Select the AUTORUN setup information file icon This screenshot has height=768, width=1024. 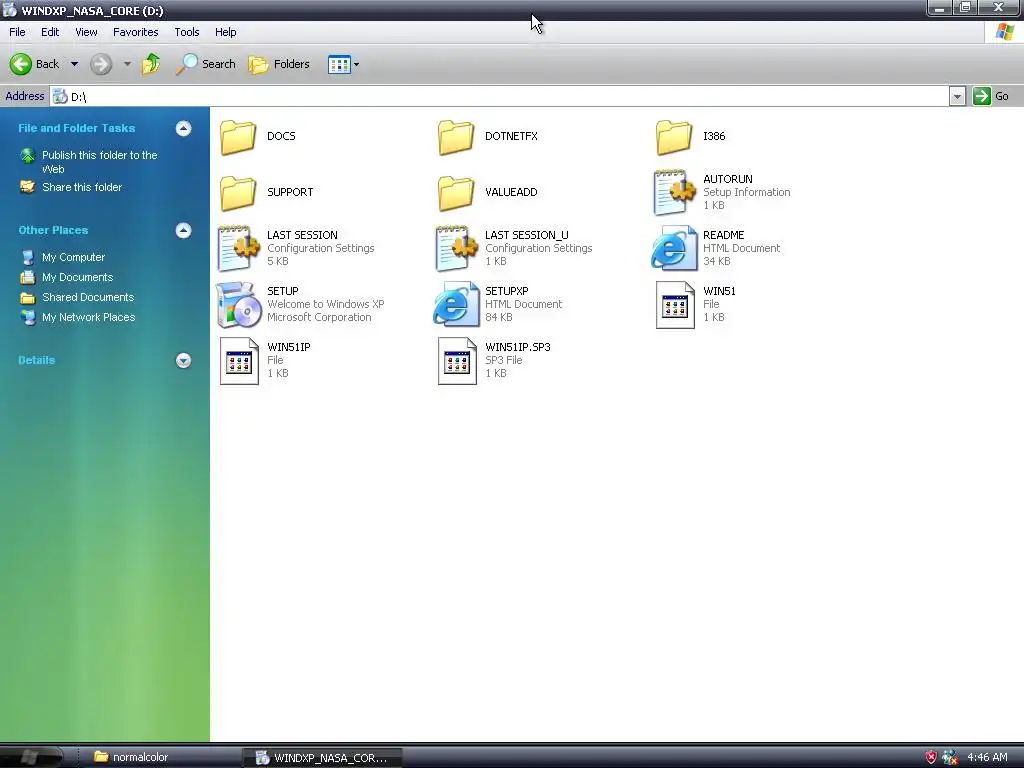pos(674,192)
